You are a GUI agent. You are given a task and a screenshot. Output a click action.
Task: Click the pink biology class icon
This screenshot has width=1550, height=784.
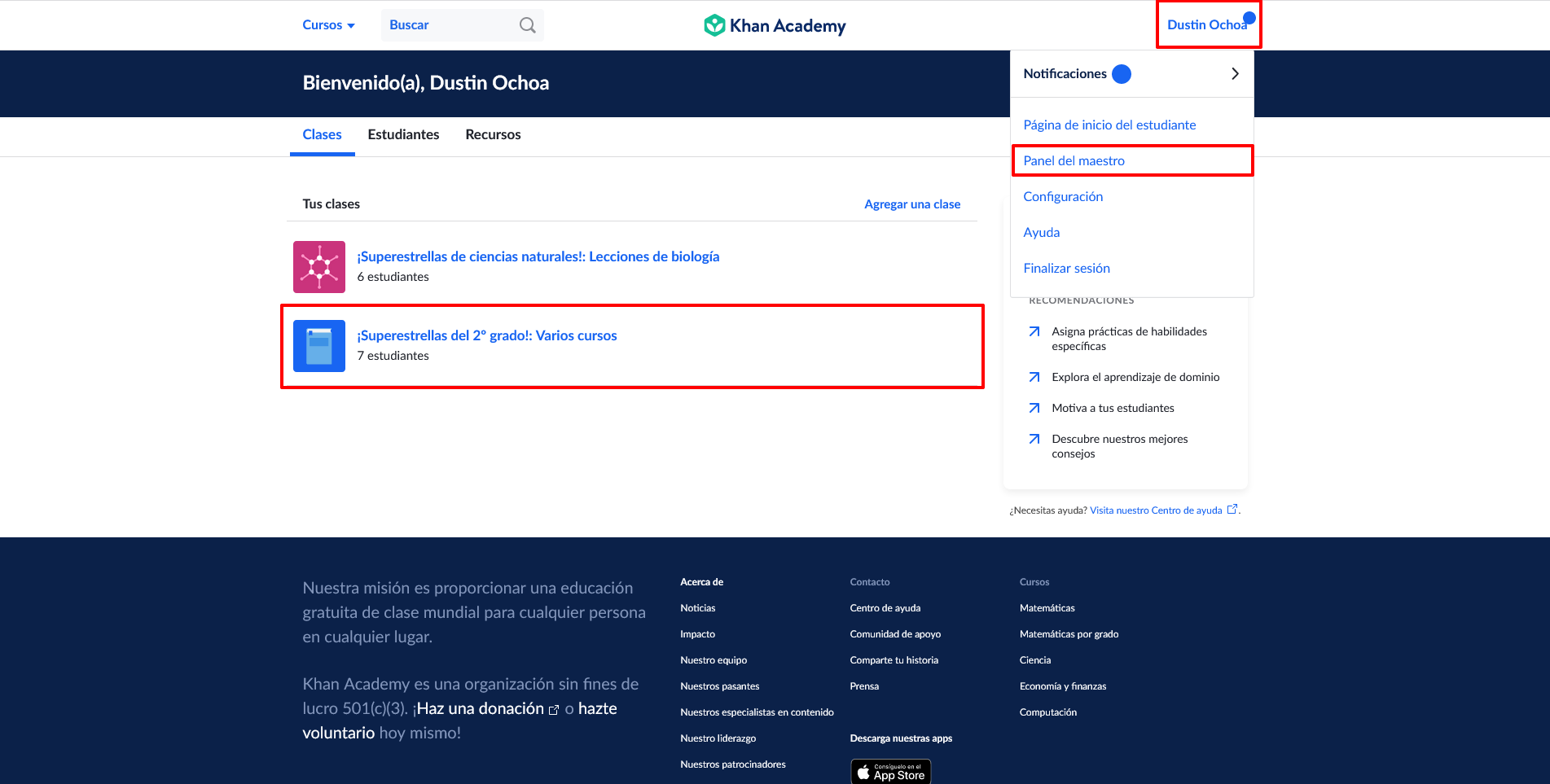(x=319, y=267)
